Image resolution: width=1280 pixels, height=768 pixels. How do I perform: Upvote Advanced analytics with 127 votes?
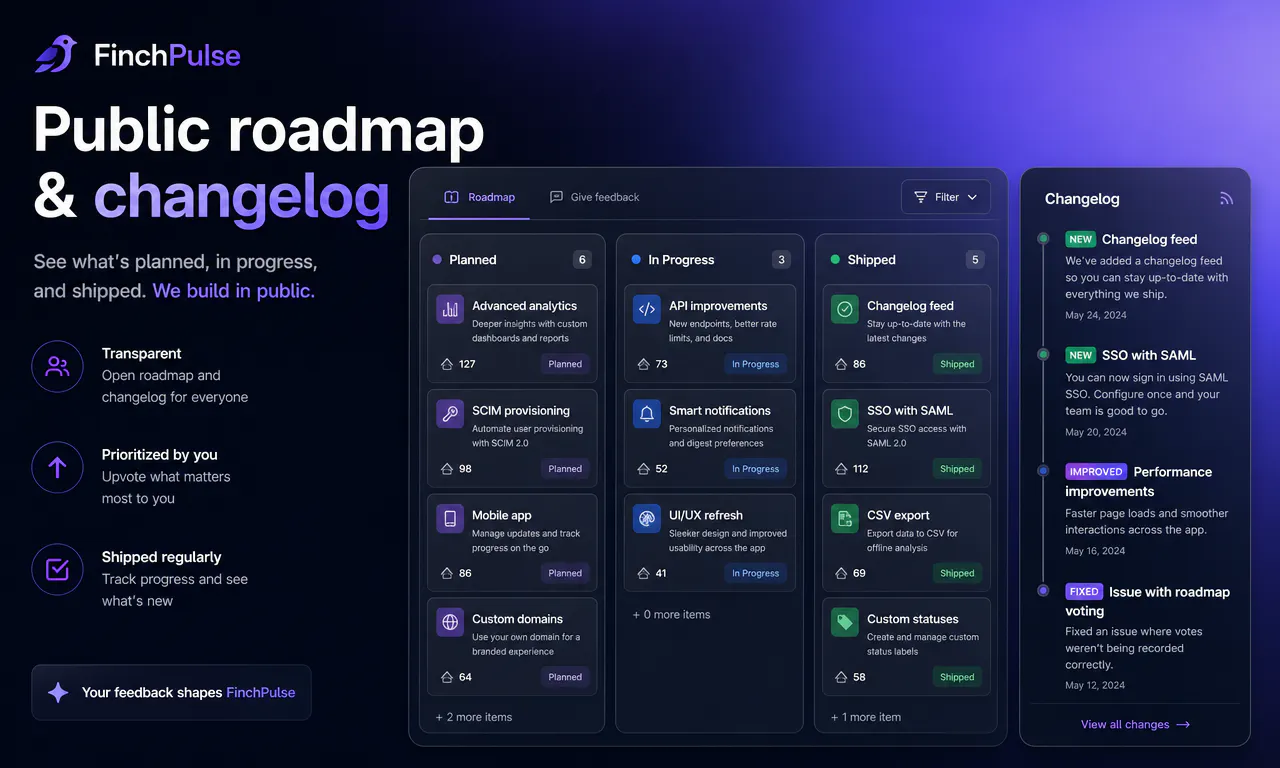click(x=447, y=364)
